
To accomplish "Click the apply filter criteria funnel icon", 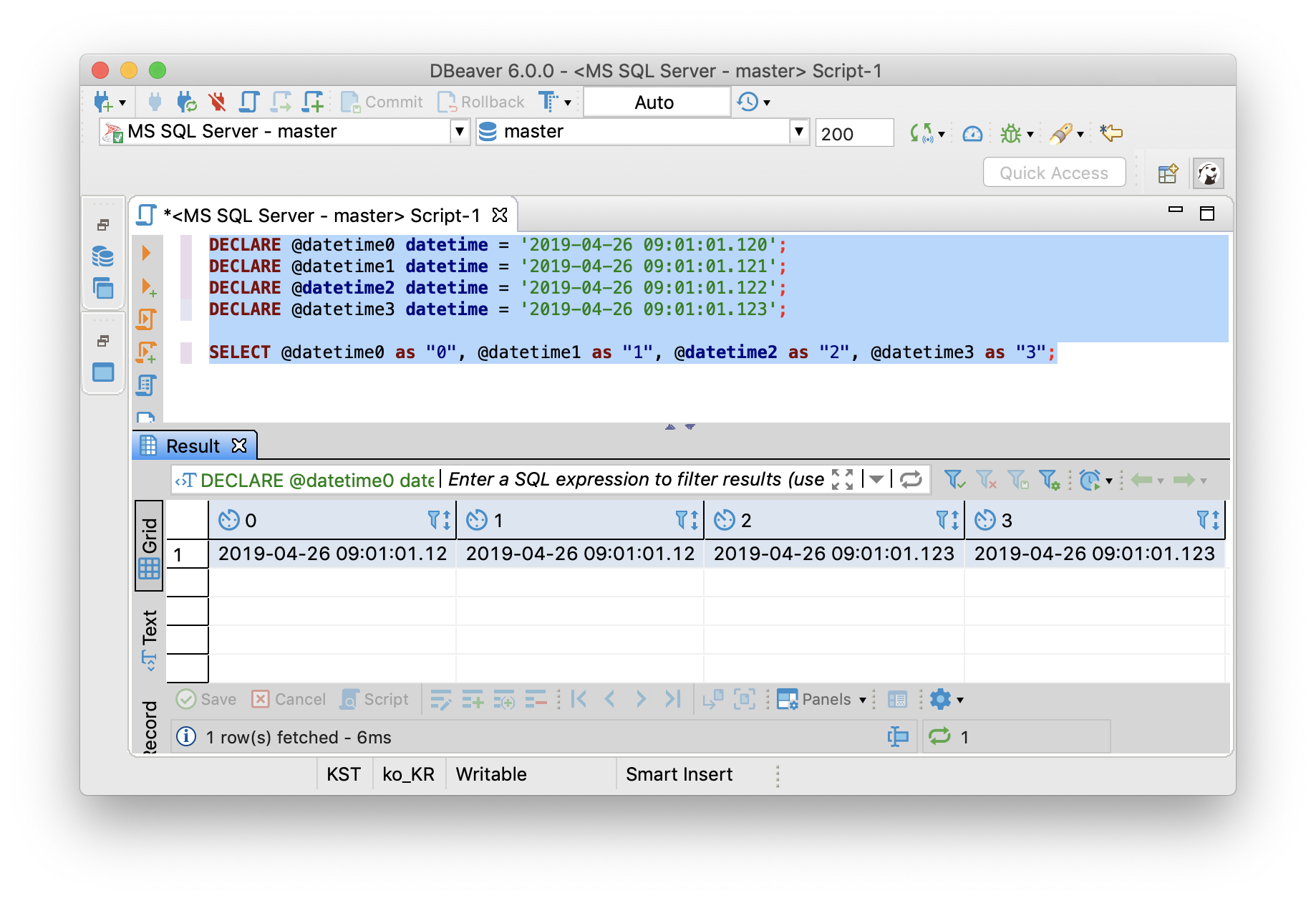I will (x=954, y=479).
